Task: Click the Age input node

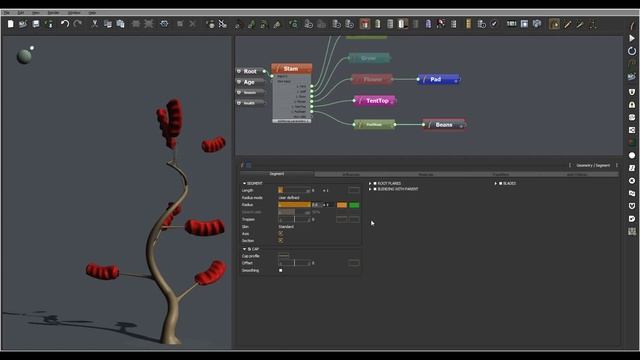Action: (x=250, y=82)
